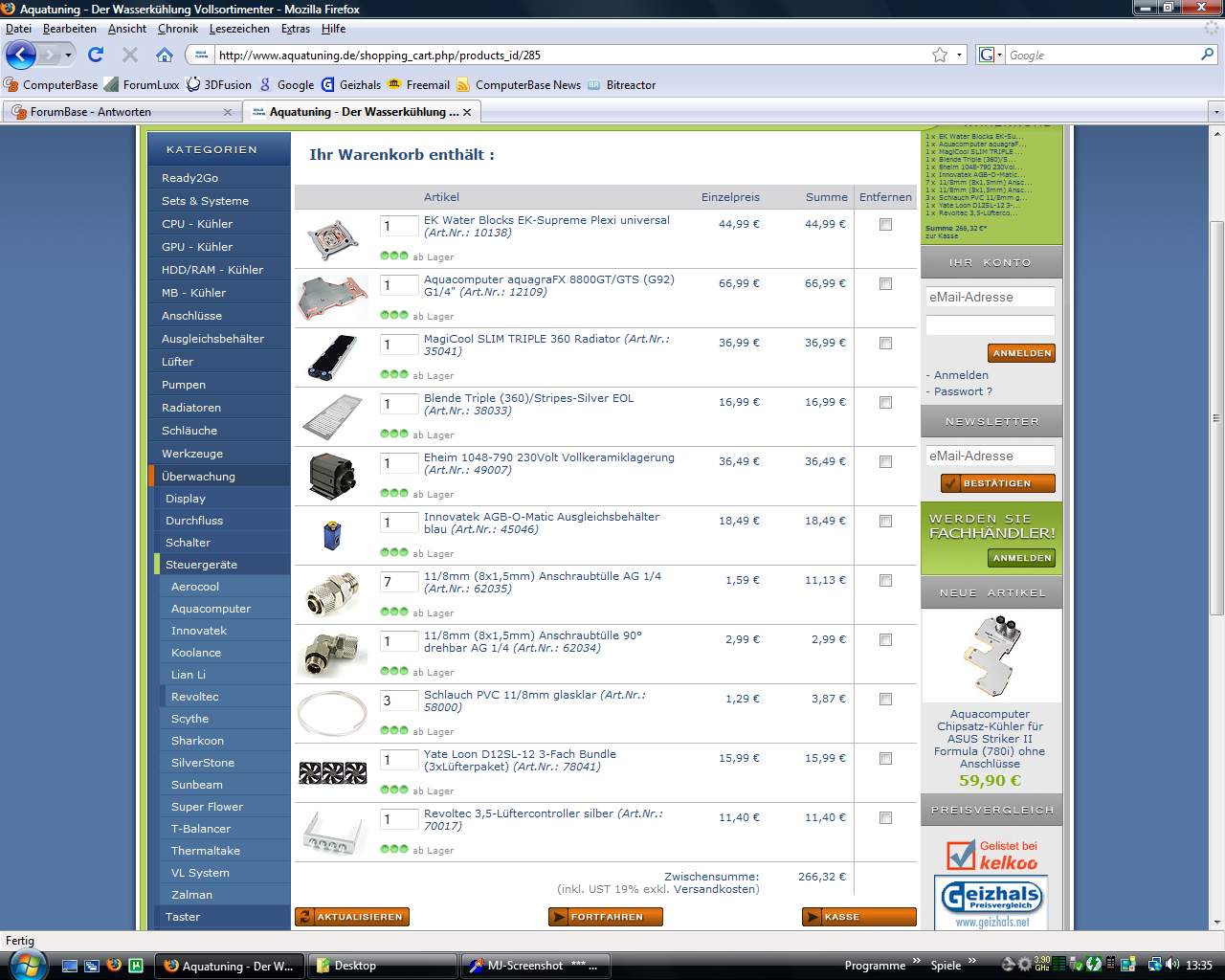
Task: Check remove box for Revoltec Lüftercontroller
Action: (x=885, y=818)
